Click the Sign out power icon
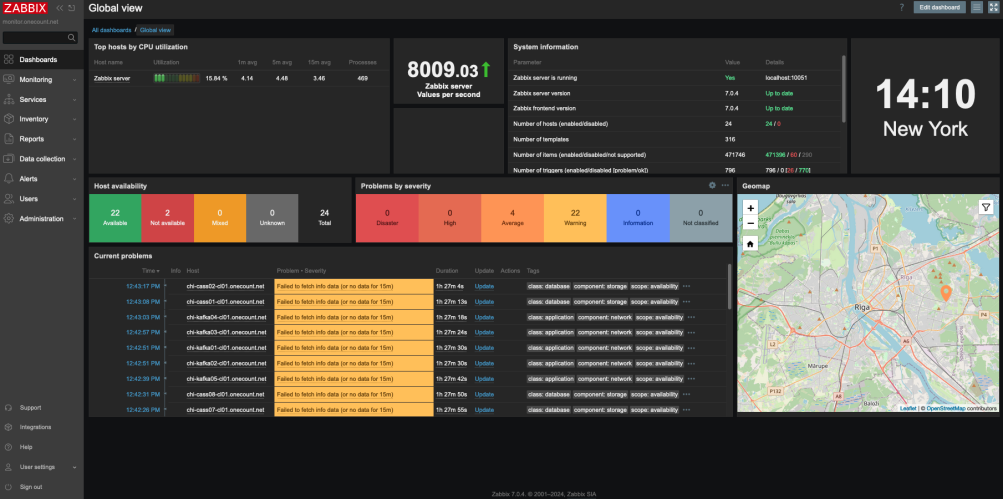 8,487
